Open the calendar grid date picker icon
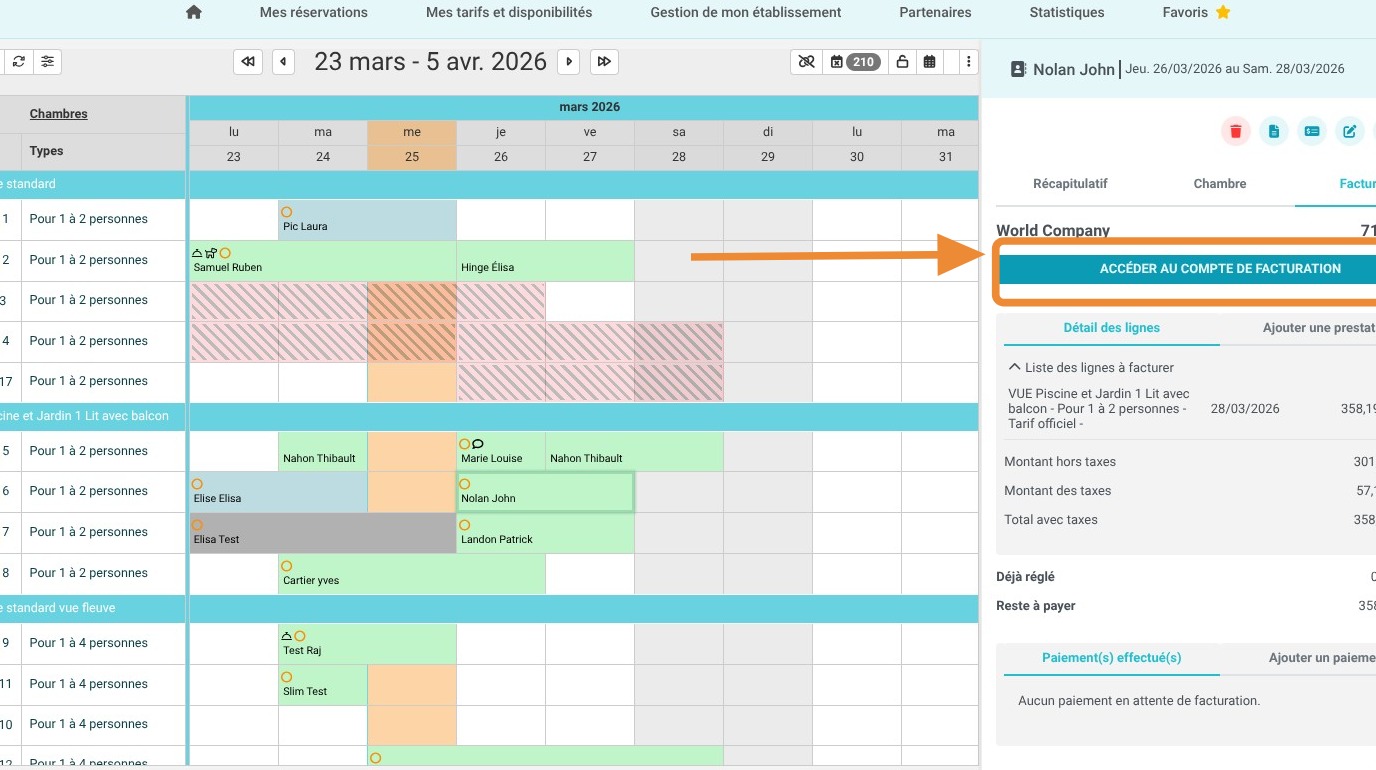Viewport: 1376px width, 770px height. click(x=930, y=62)
